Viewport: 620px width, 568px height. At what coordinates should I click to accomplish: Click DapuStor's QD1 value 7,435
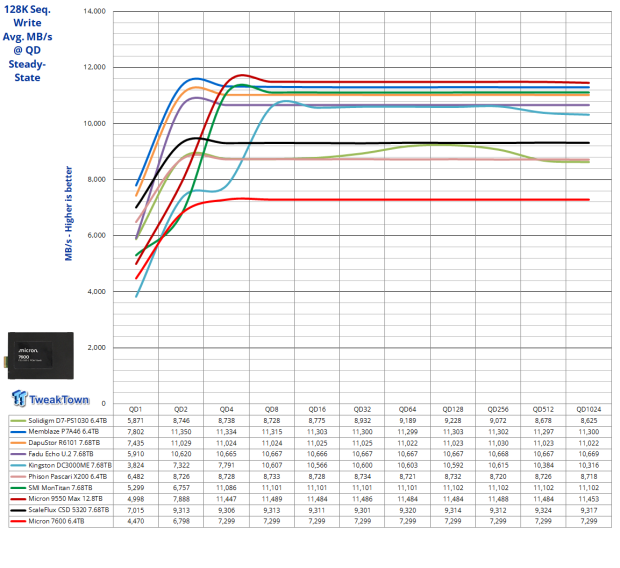click(x=136, y=443)
